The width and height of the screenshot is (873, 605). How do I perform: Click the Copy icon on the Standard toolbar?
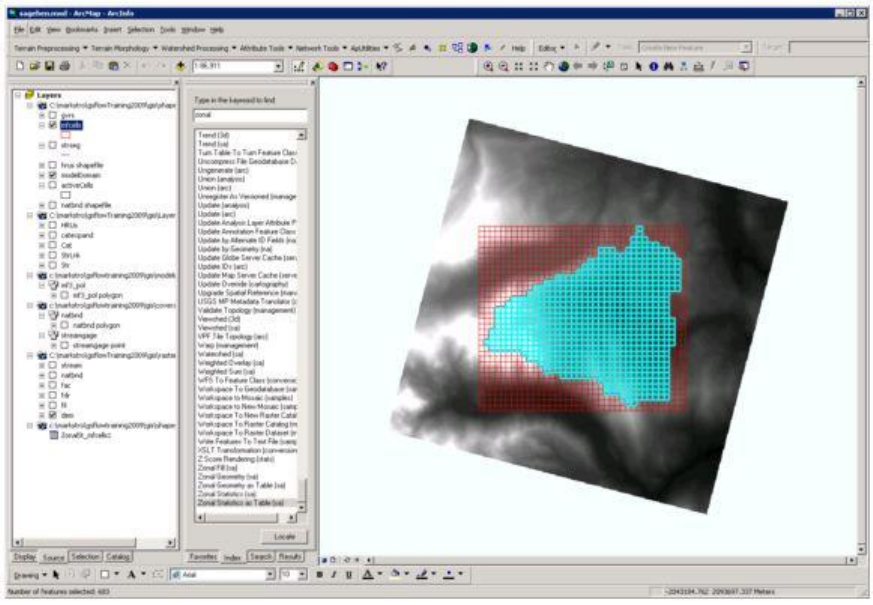98,66
